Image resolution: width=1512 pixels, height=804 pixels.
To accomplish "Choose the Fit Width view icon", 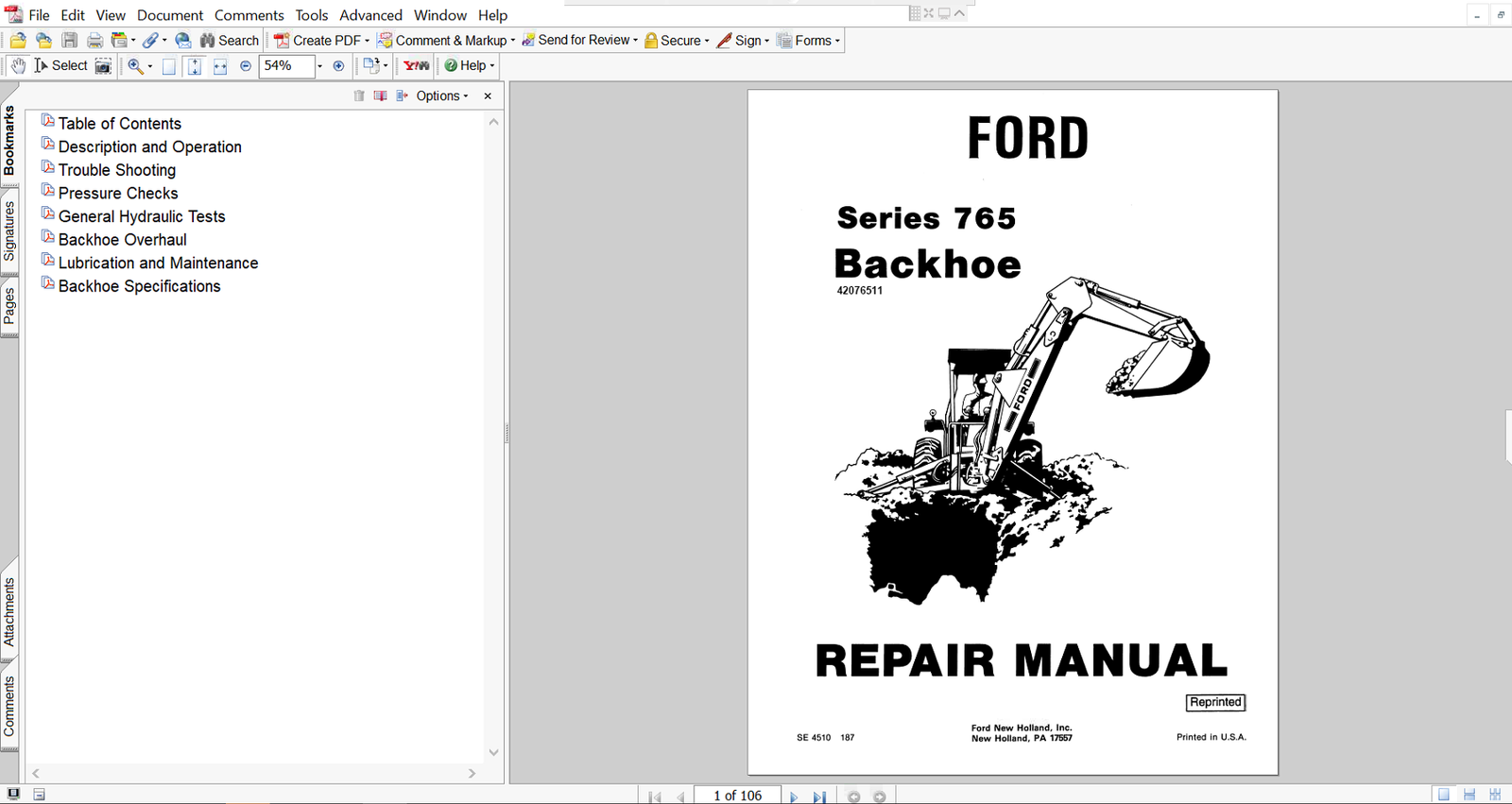I will pos(220,66).
